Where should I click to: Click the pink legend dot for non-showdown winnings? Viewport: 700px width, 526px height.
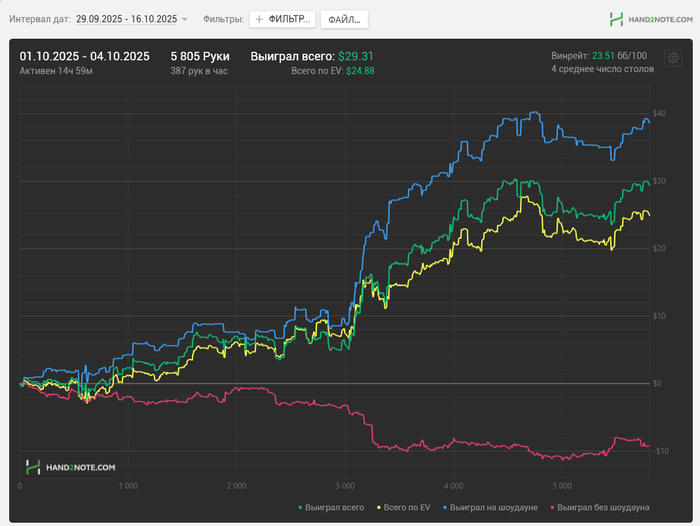(x=553, y=508)
